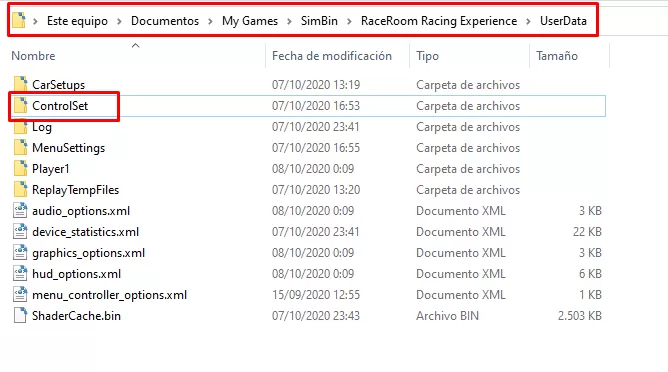This screenshot has height=372, width=668.
Task: Select the MenuSettings folder icon
Action: pyautogui.click(x=20, y=147)
